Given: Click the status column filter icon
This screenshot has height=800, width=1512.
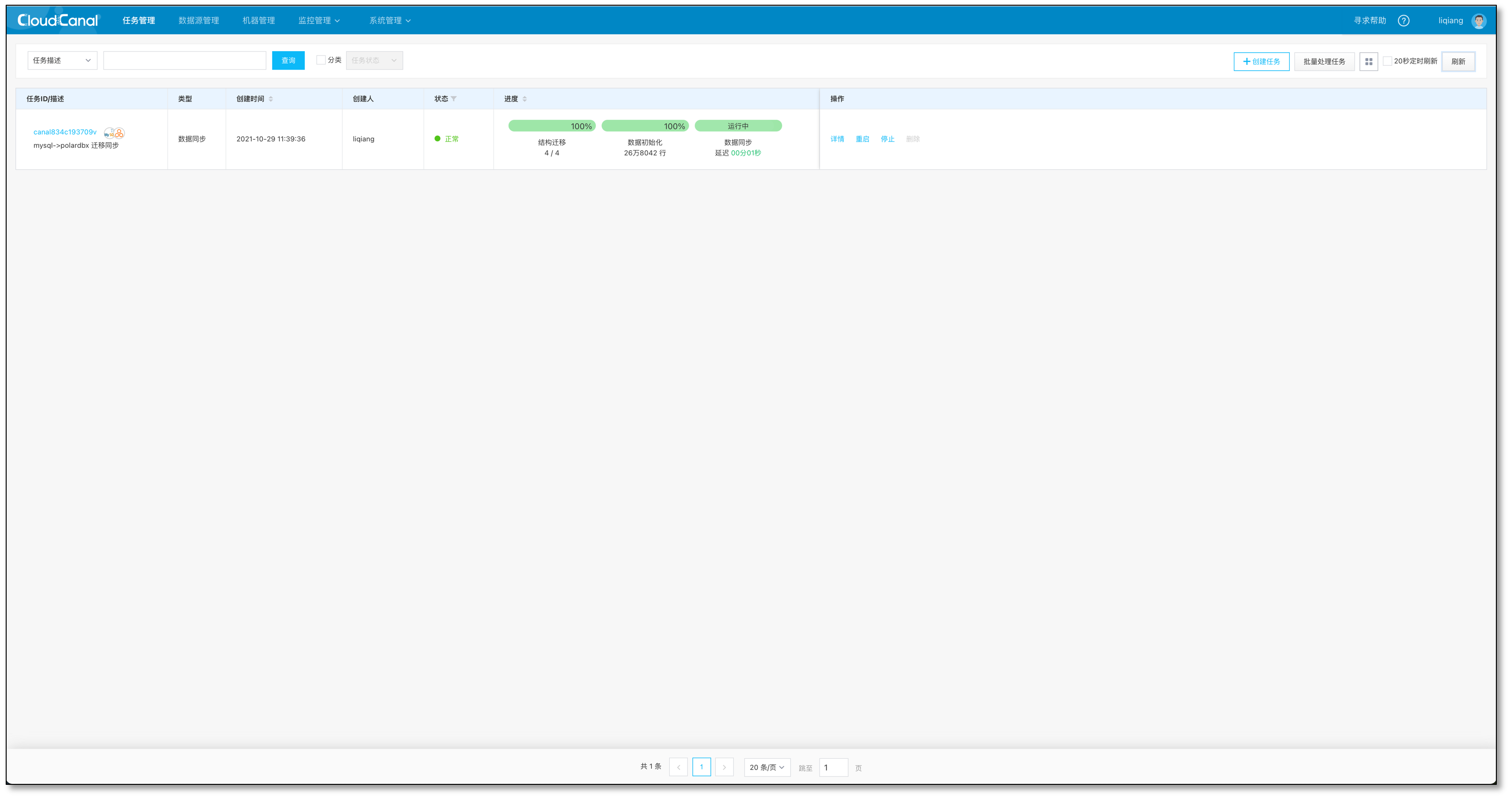Looking at the screenshot, I should [x=454, y=99].
